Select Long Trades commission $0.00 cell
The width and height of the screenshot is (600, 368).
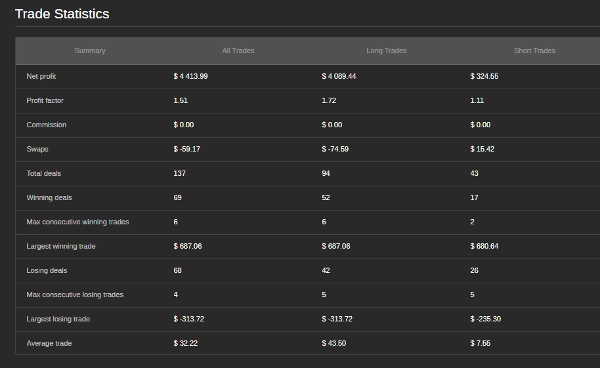(332, 125)
